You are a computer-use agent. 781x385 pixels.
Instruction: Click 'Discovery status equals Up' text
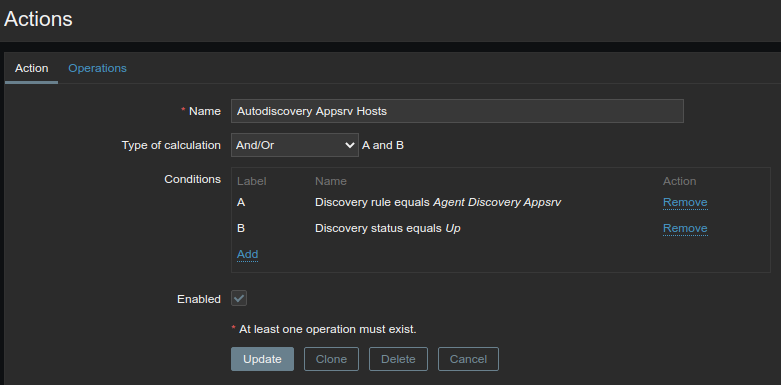tap(388, 228)
